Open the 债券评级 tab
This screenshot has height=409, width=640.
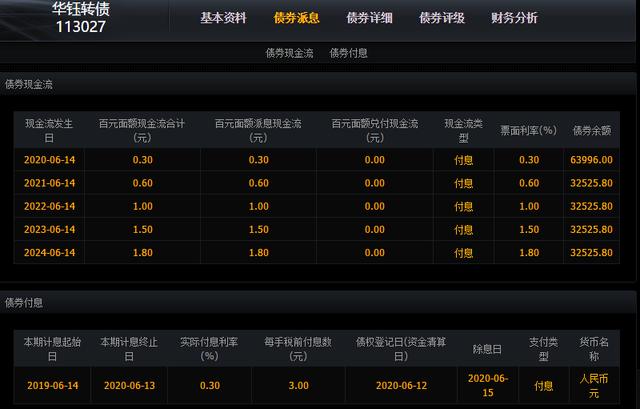442,18
